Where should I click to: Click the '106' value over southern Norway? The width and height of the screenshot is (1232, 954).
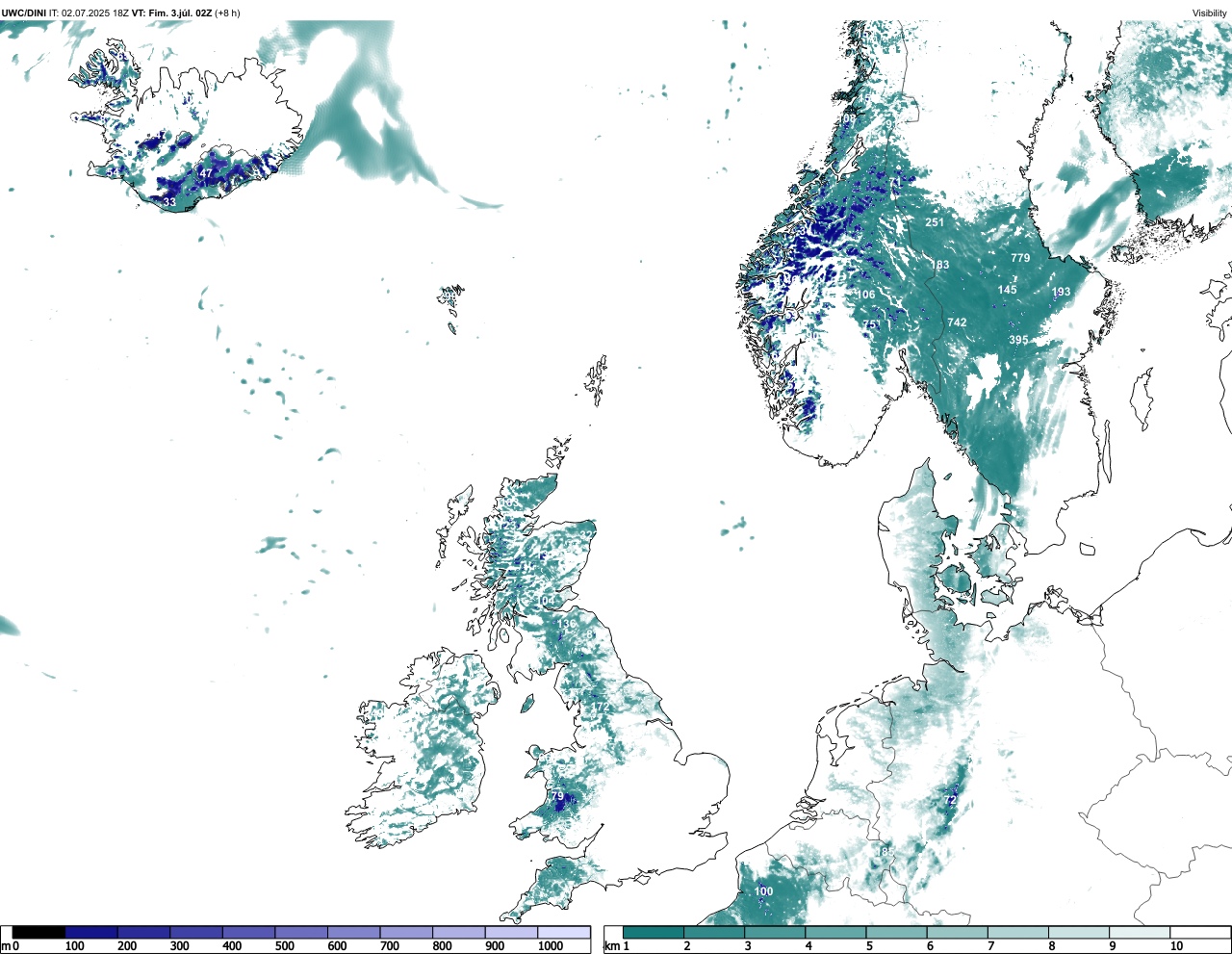pos(866,296)
